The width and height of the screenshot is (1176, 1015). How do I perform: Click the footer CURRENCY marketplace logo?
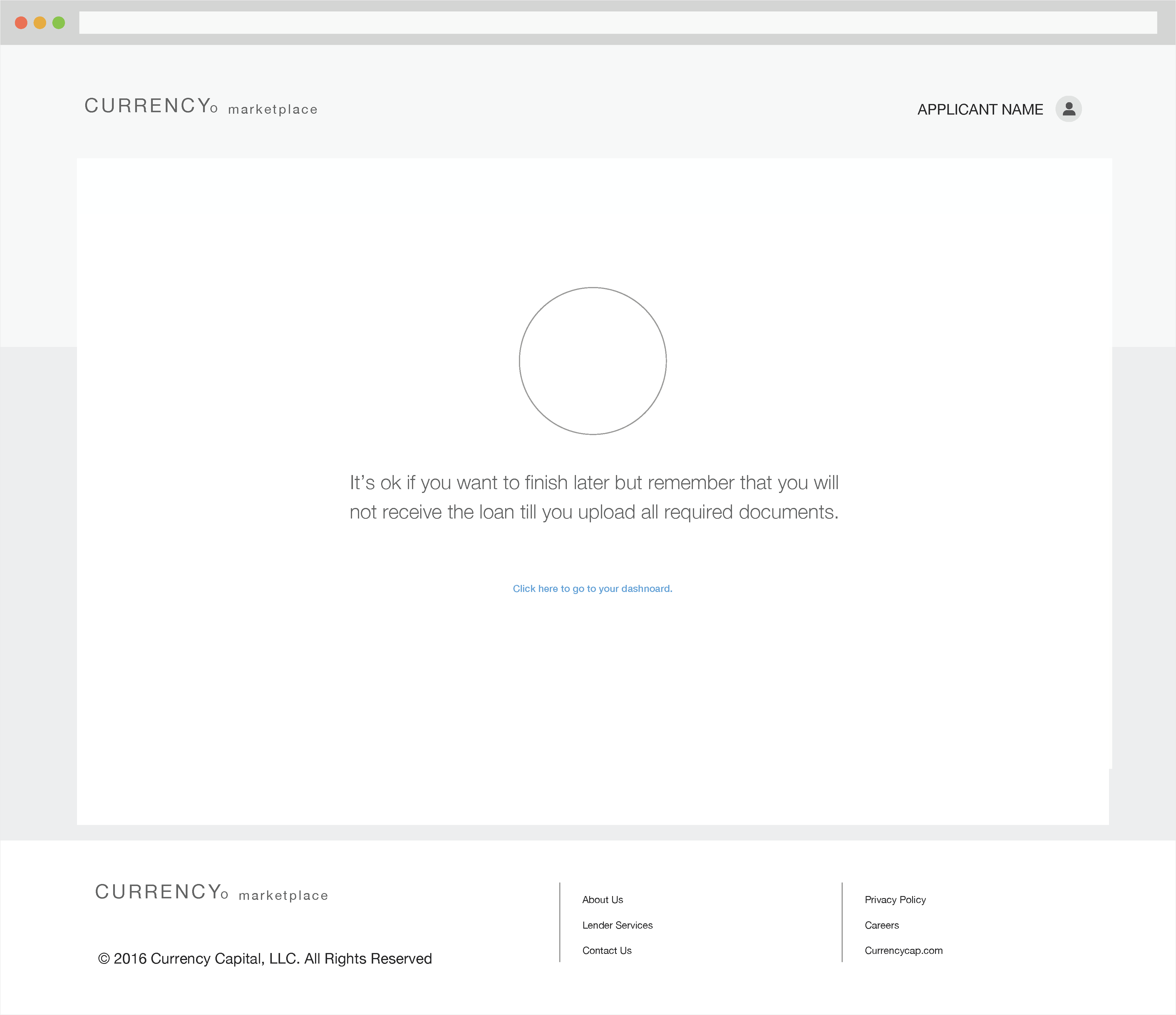(x=211, y=892)
